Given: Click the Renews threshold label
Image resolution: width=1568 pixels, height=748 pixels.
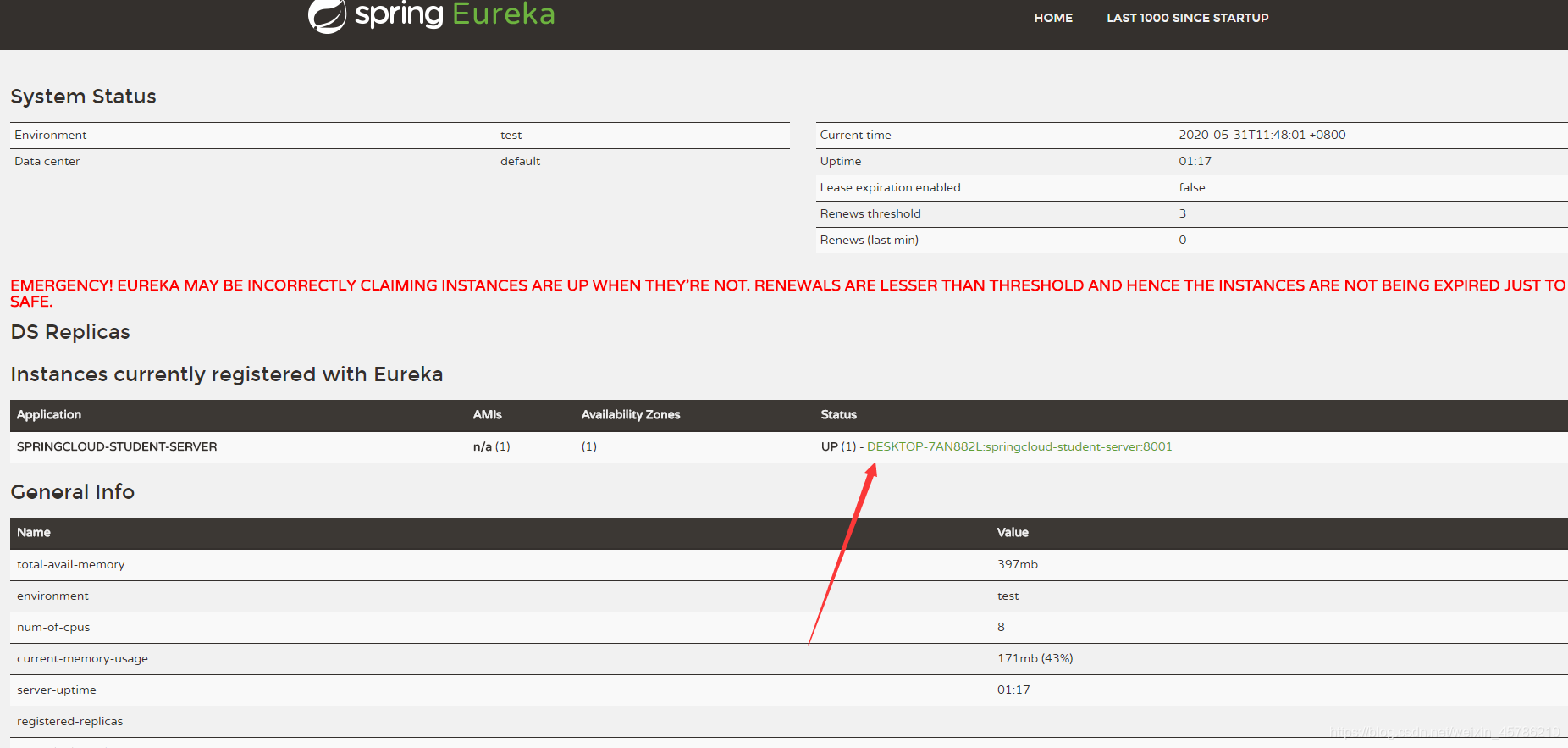Looking at the screenshot, I should 870,213.
